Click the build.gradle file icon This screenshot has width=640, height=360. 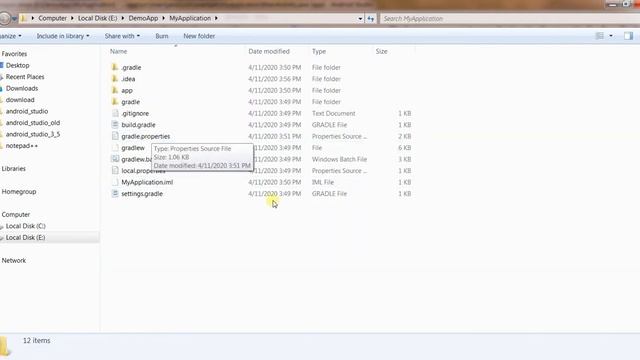pos(115,124)
